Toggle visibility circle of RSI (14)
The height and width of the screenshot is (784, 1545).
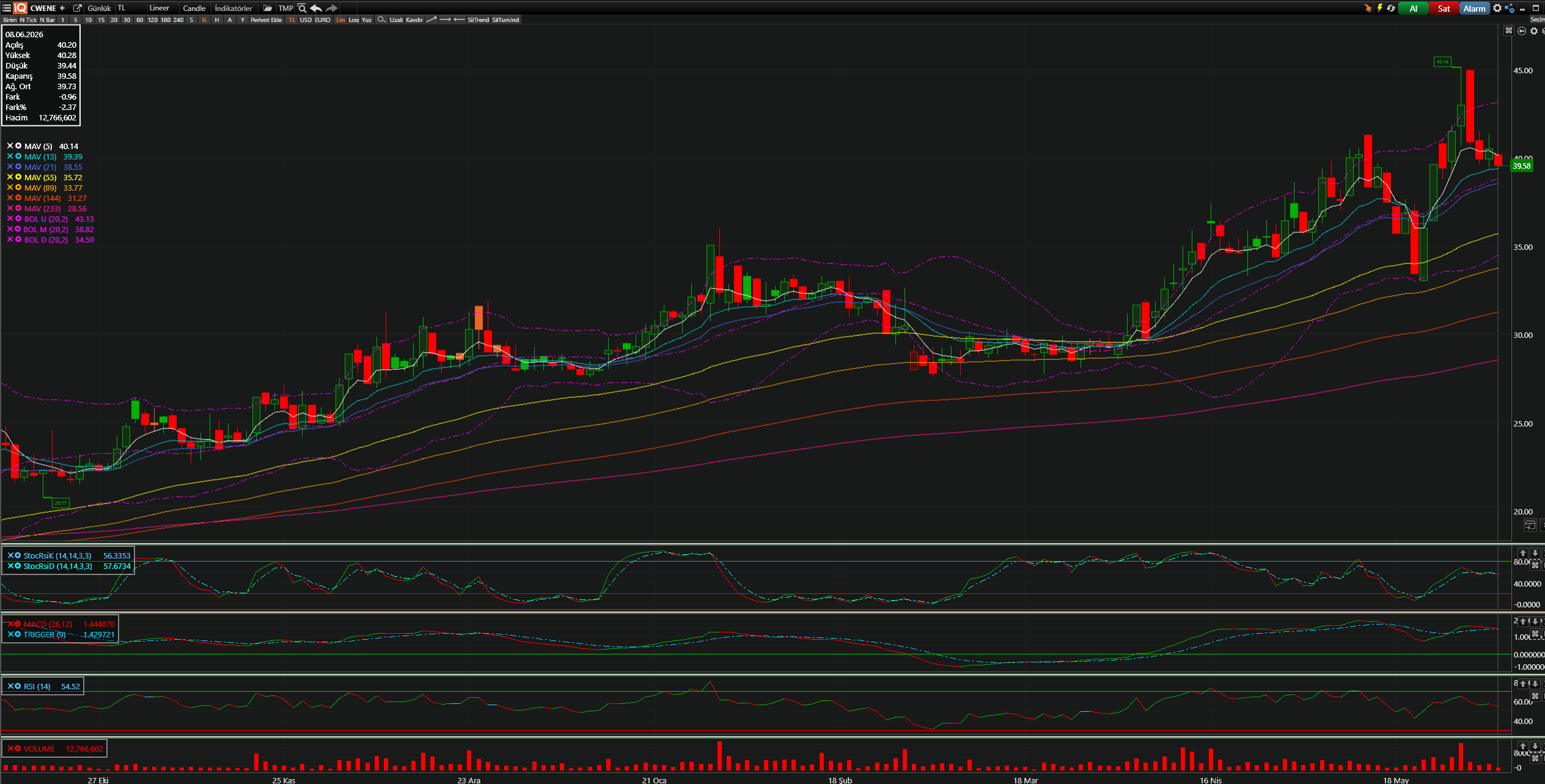(18, 686)
